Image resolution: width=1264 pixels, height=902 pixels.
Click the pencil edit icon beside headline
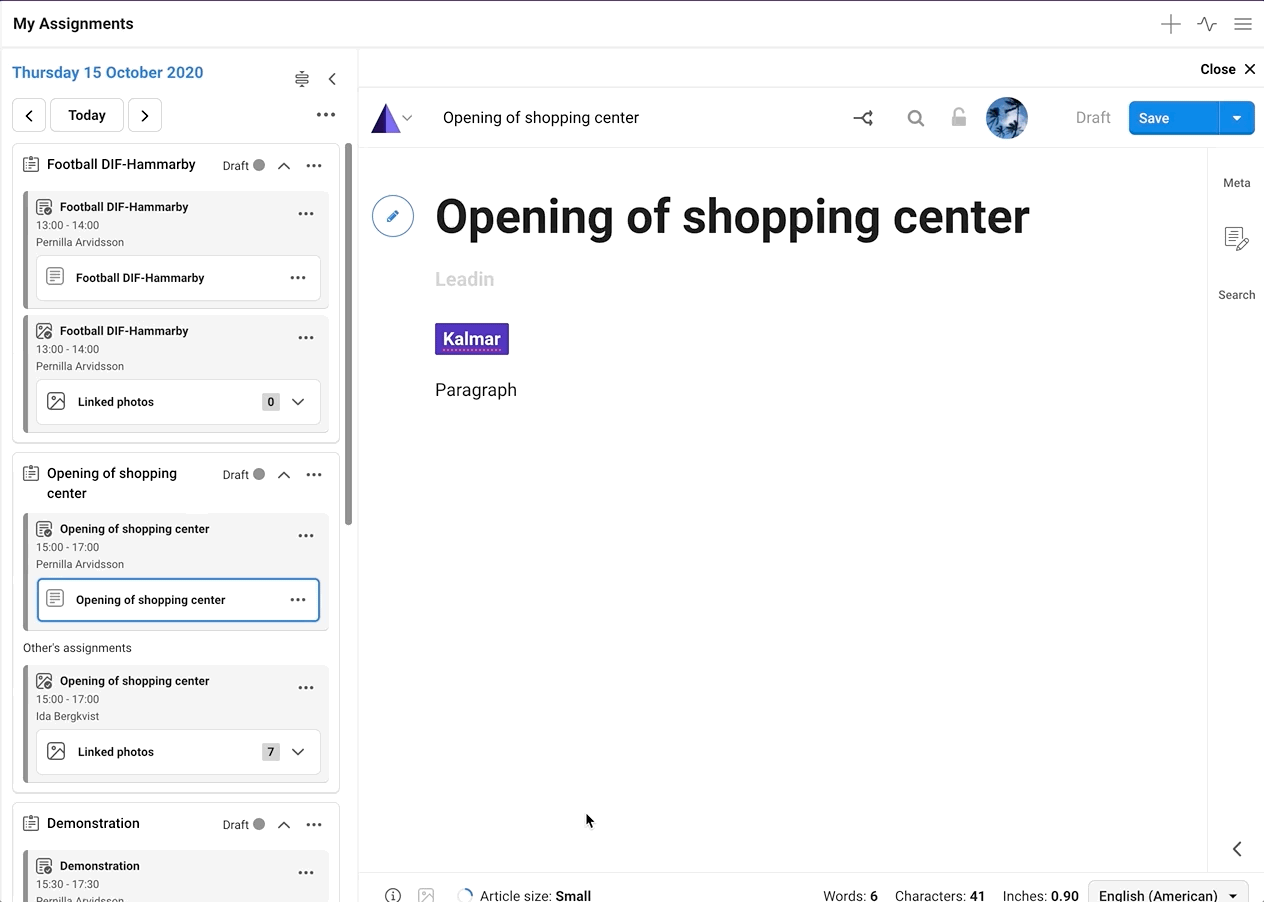pos(393,216)
